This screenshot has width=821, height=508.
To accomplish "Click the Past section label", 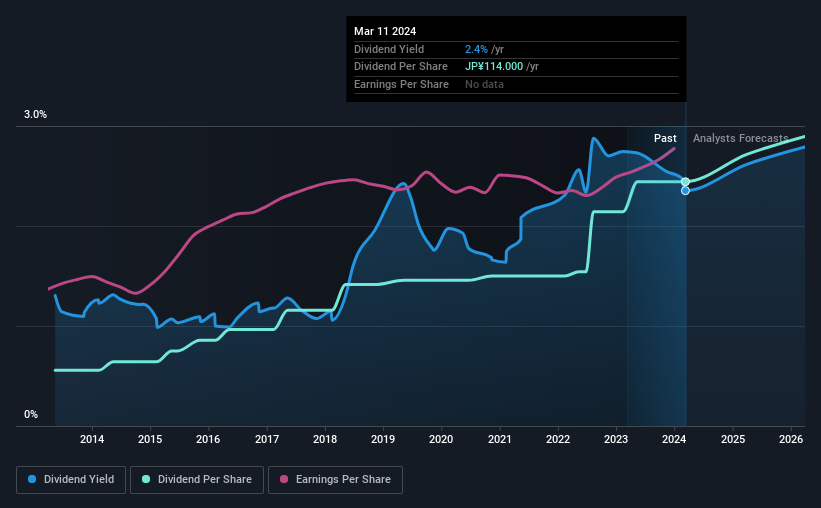I will [x=665, y=138].
